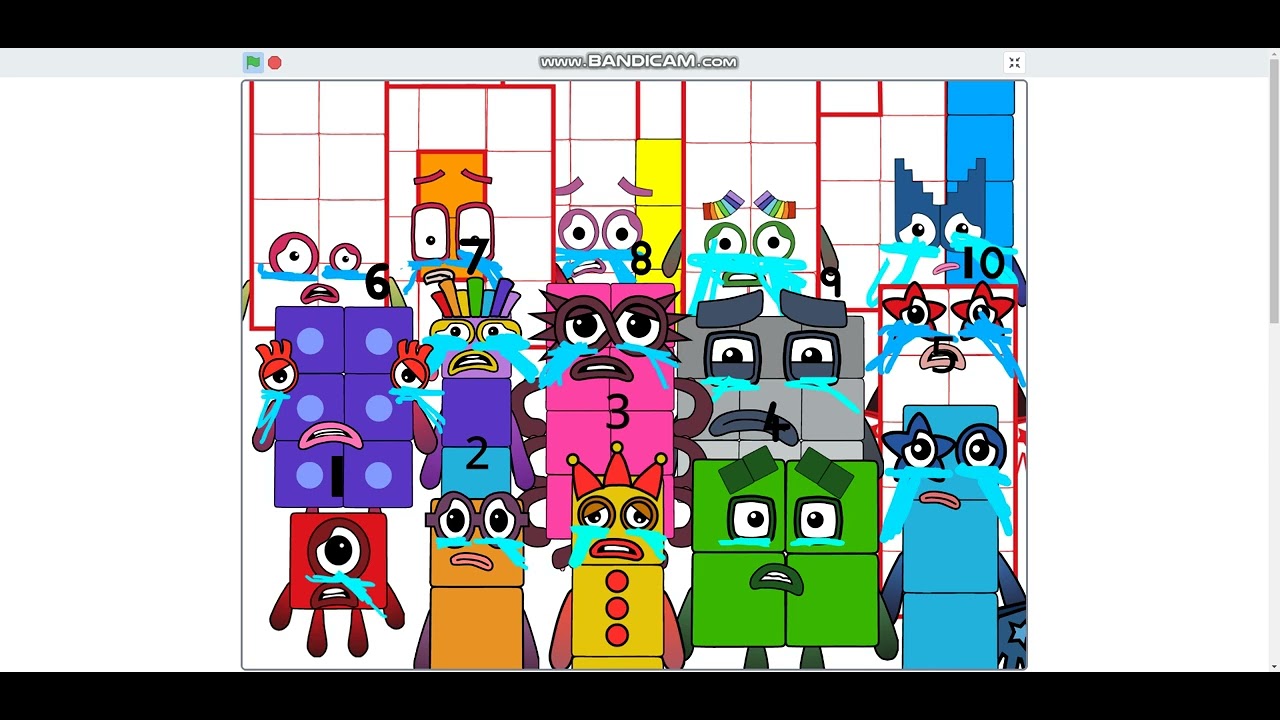Click the number 6 label

pyautogui.click(x=376, y=282)
